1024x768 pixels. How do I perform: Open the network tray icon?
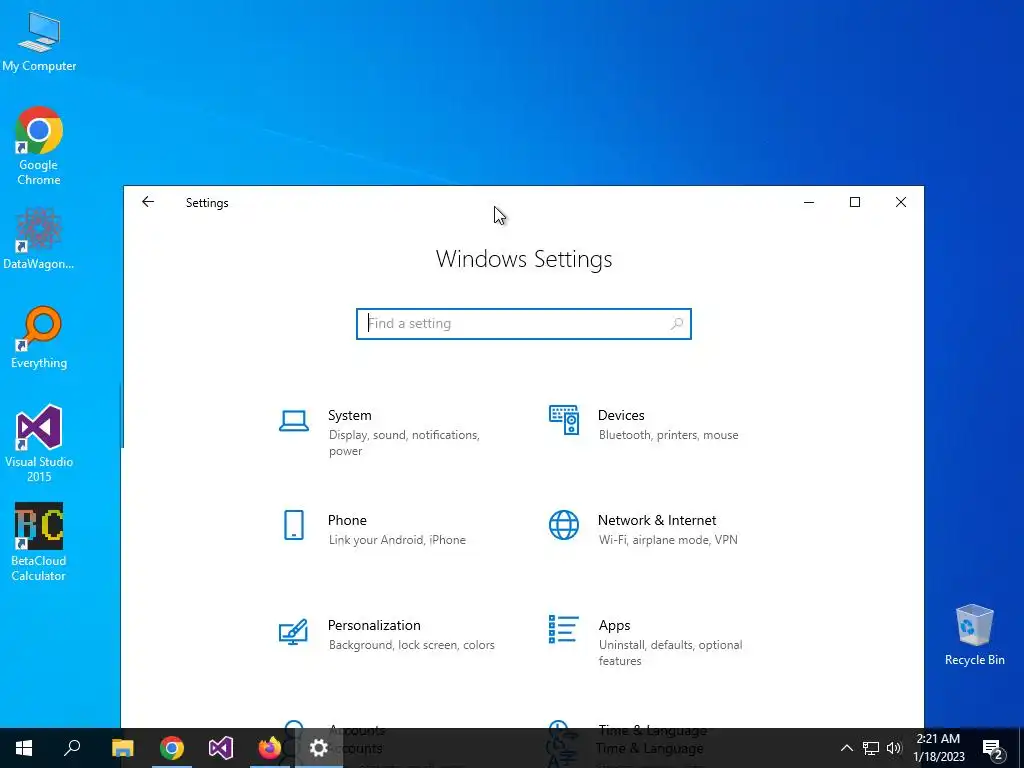coord(871,748)
